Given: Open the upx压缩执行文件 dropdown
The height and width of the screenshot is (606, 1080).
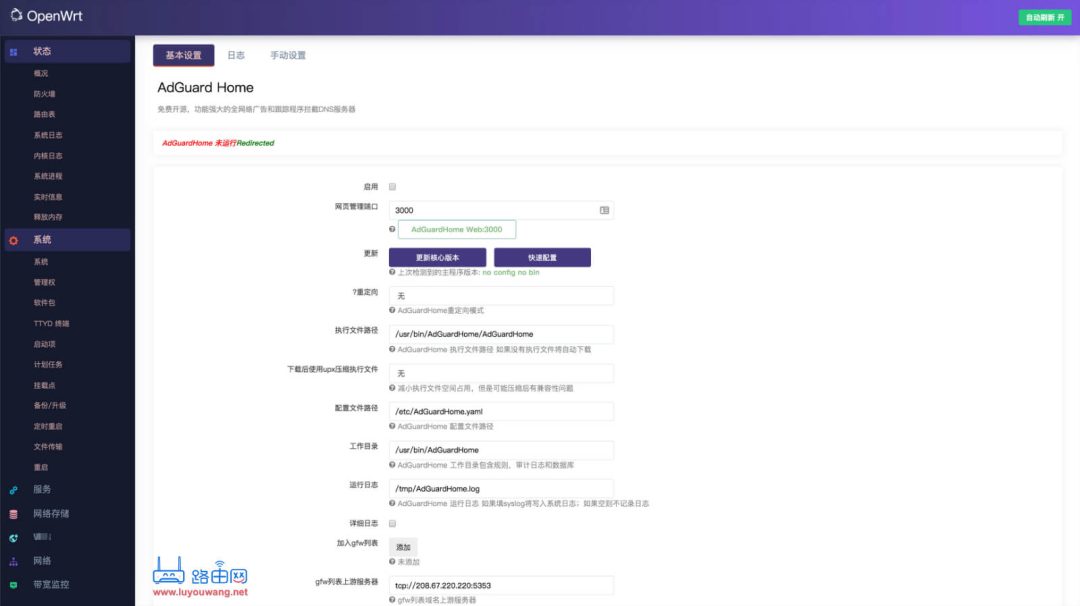Looking at the screenshot, I should (501, 373).
